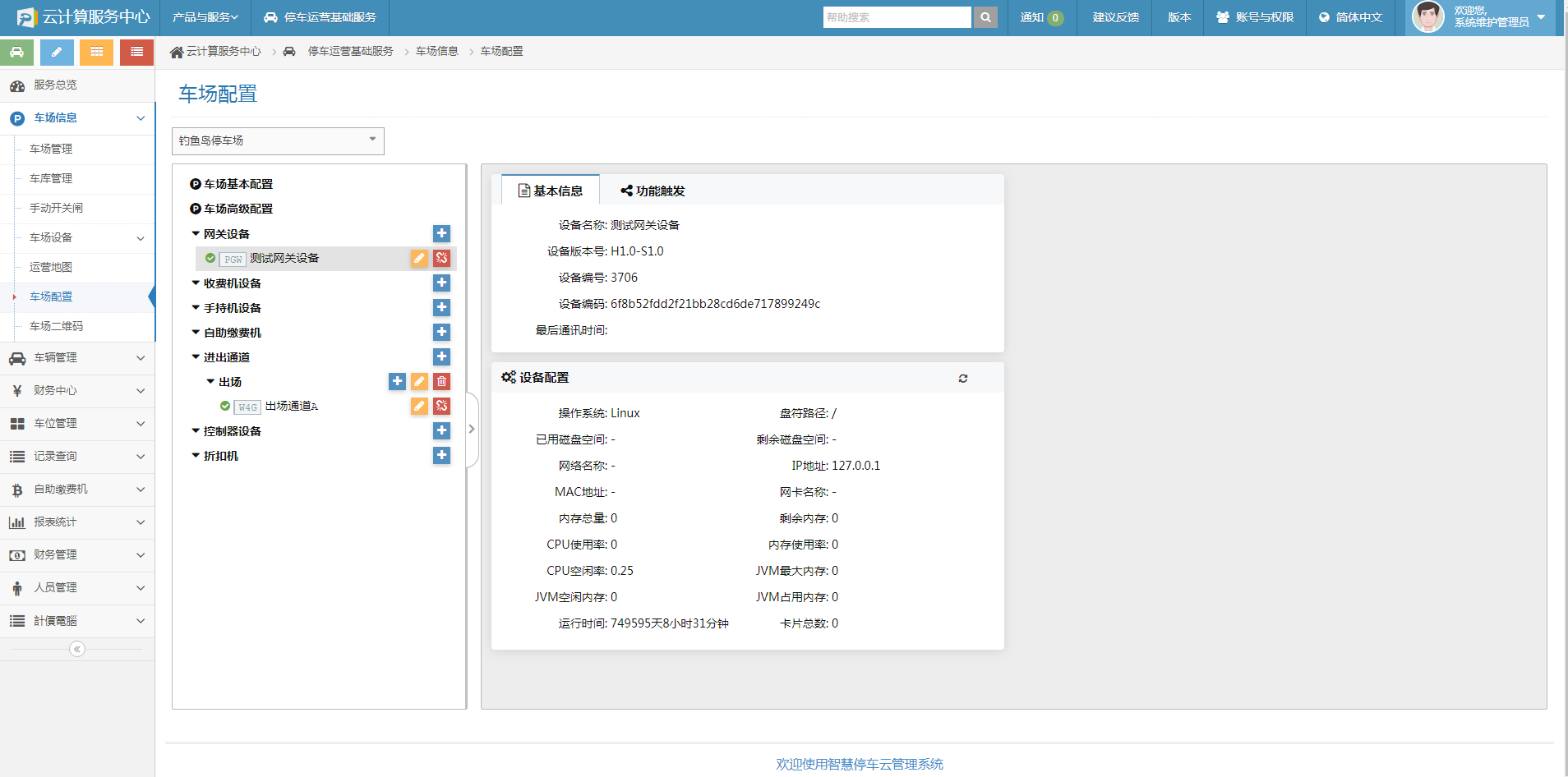The height and width of the screenshot is (777, 1568).
Task: Open the 产品与服务 menu
Action: click(x=203, y=17)
